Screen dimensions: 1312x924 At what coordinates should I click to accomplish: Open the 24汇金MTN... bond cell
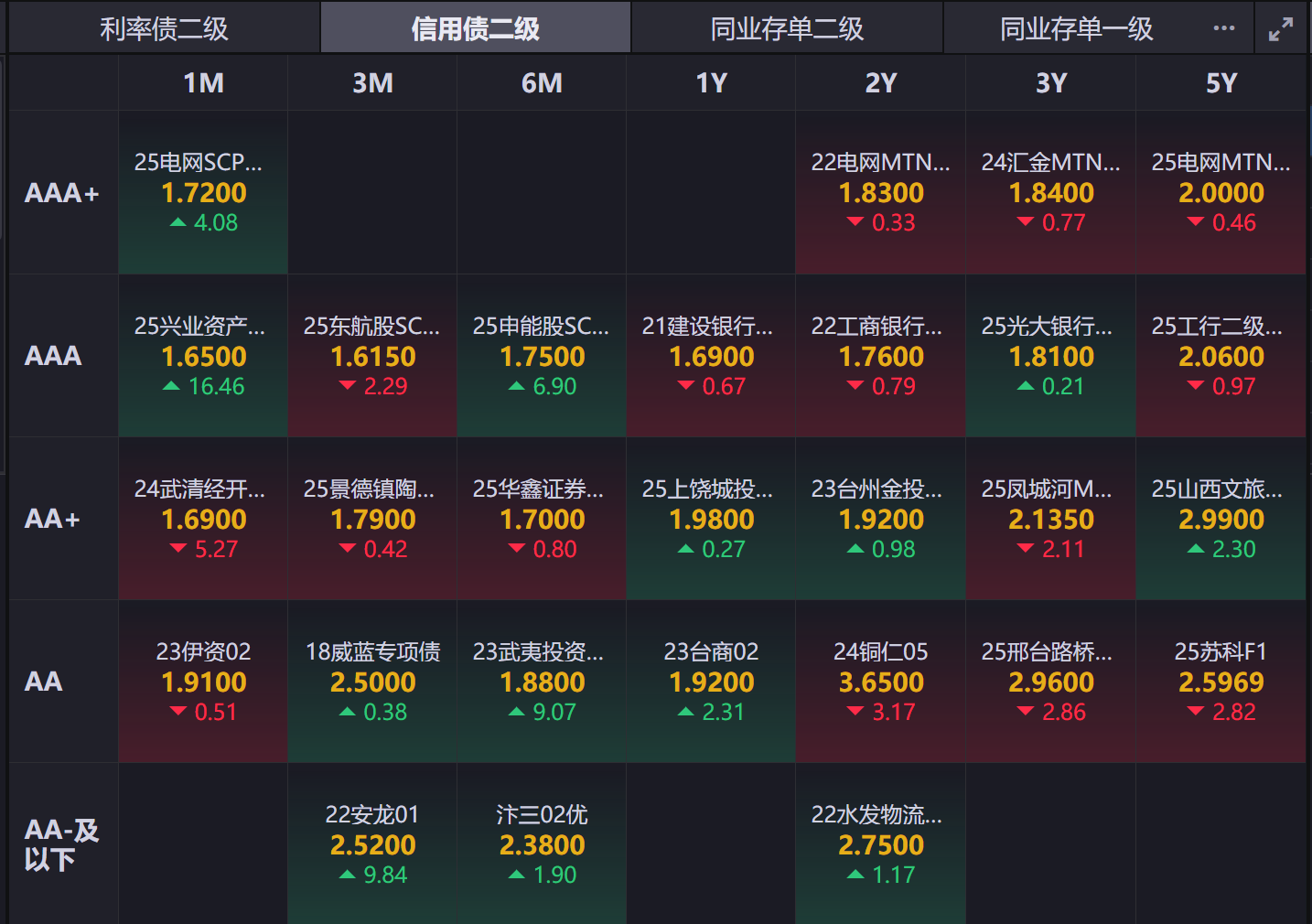coord(1050,193)
